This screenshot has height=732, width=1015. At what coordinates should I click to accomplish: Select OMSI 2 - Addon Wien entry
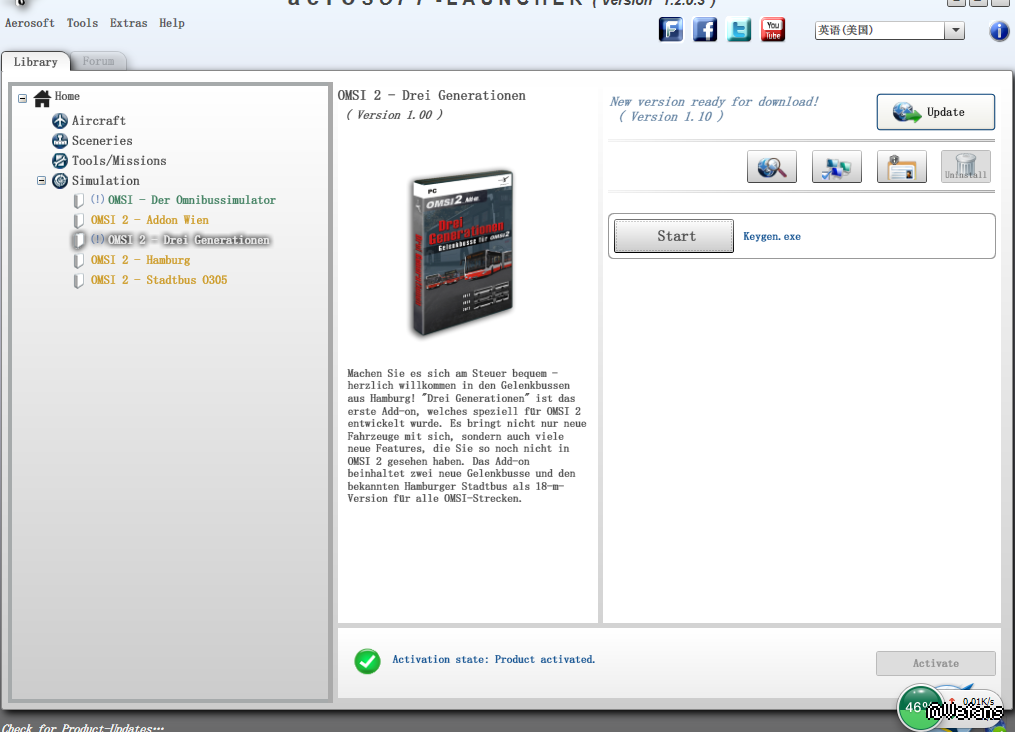150,220
